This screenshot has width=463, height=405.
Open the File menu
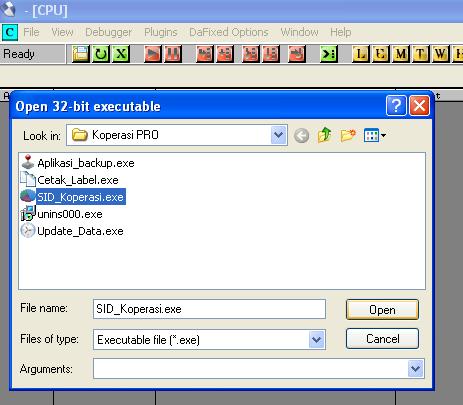coord(31,32)
